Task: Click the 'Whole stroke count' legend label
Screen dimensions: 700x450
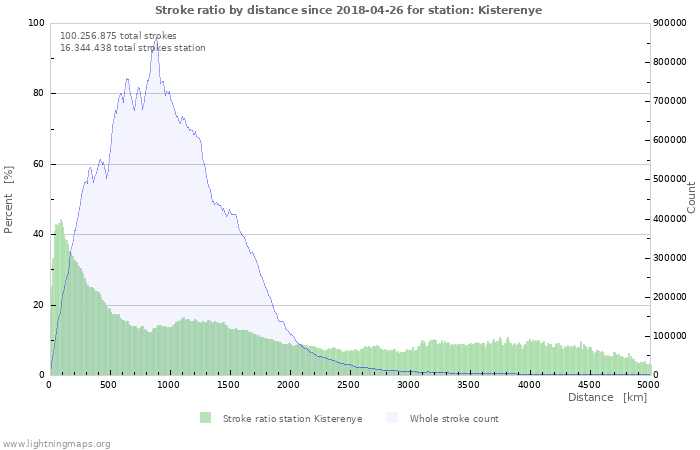Action: coord(454,419)
